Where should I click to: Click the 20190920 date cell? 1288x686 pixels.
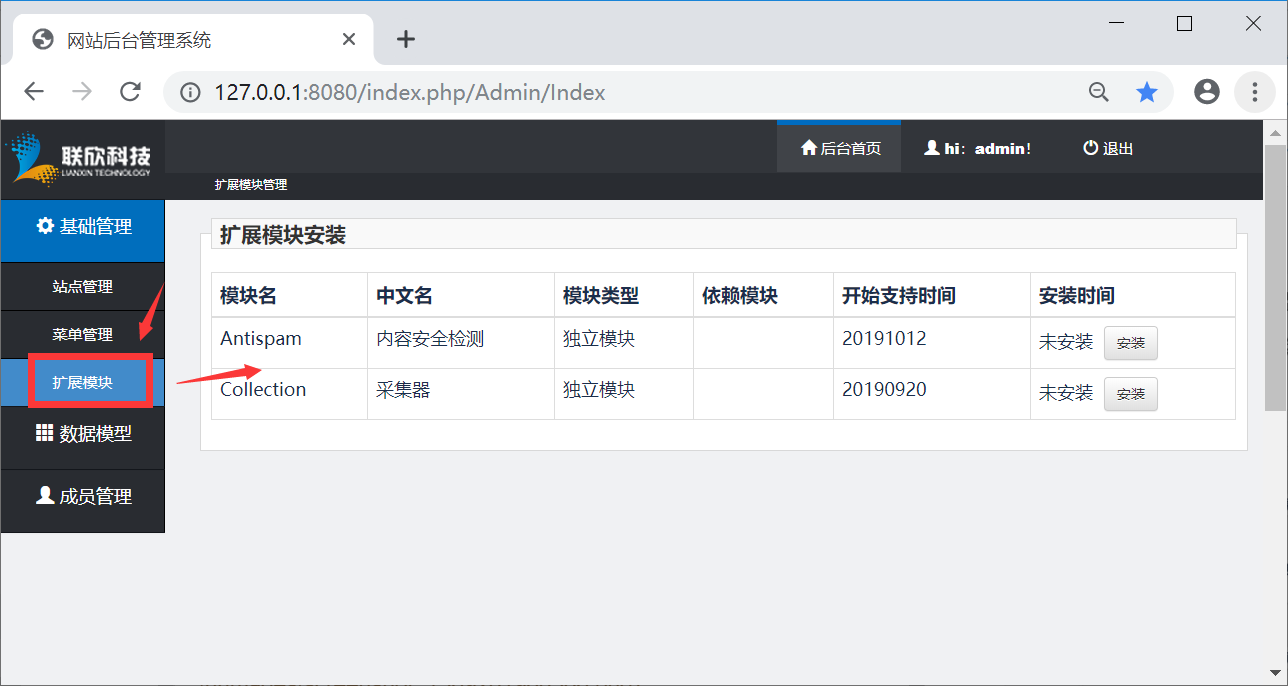[x=932, y=394]
